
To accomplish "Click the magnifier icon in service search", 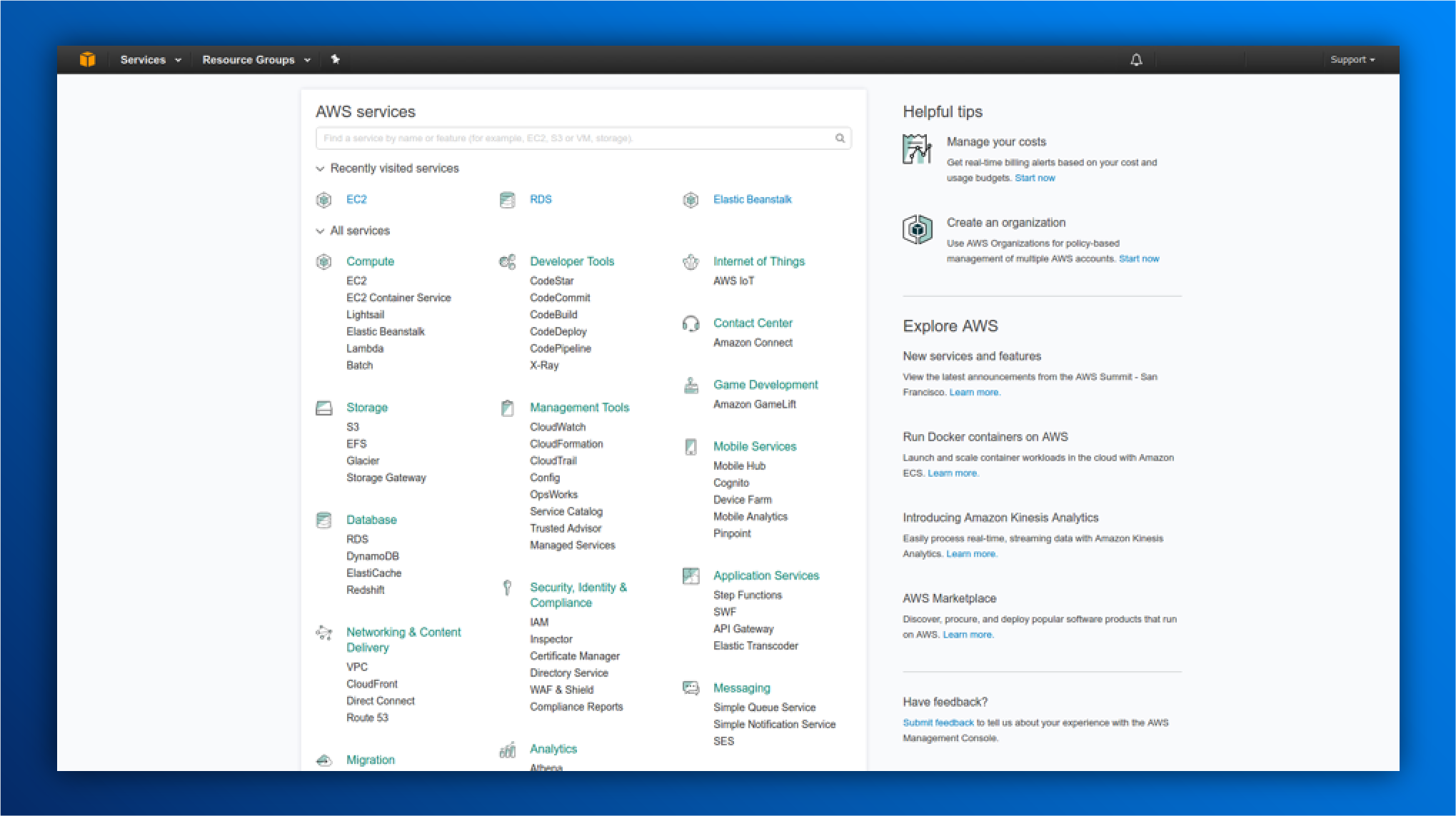I will [x=840, y=138].
